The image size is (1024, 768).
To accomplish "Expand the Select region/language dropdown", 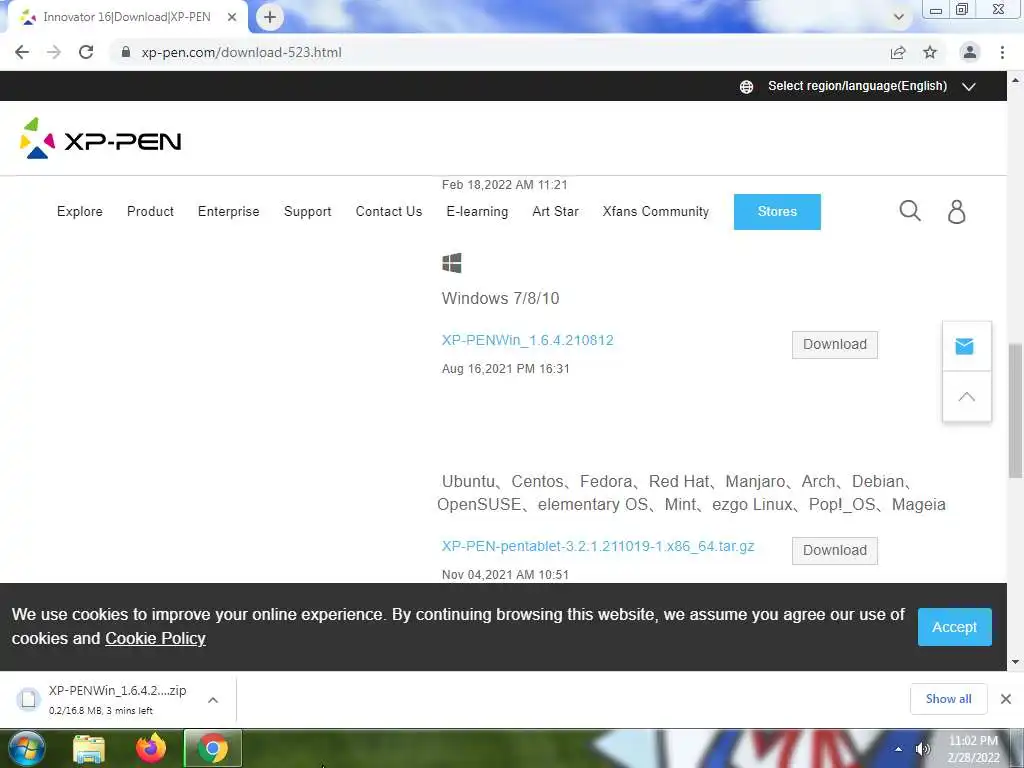I will pos(969,86).
